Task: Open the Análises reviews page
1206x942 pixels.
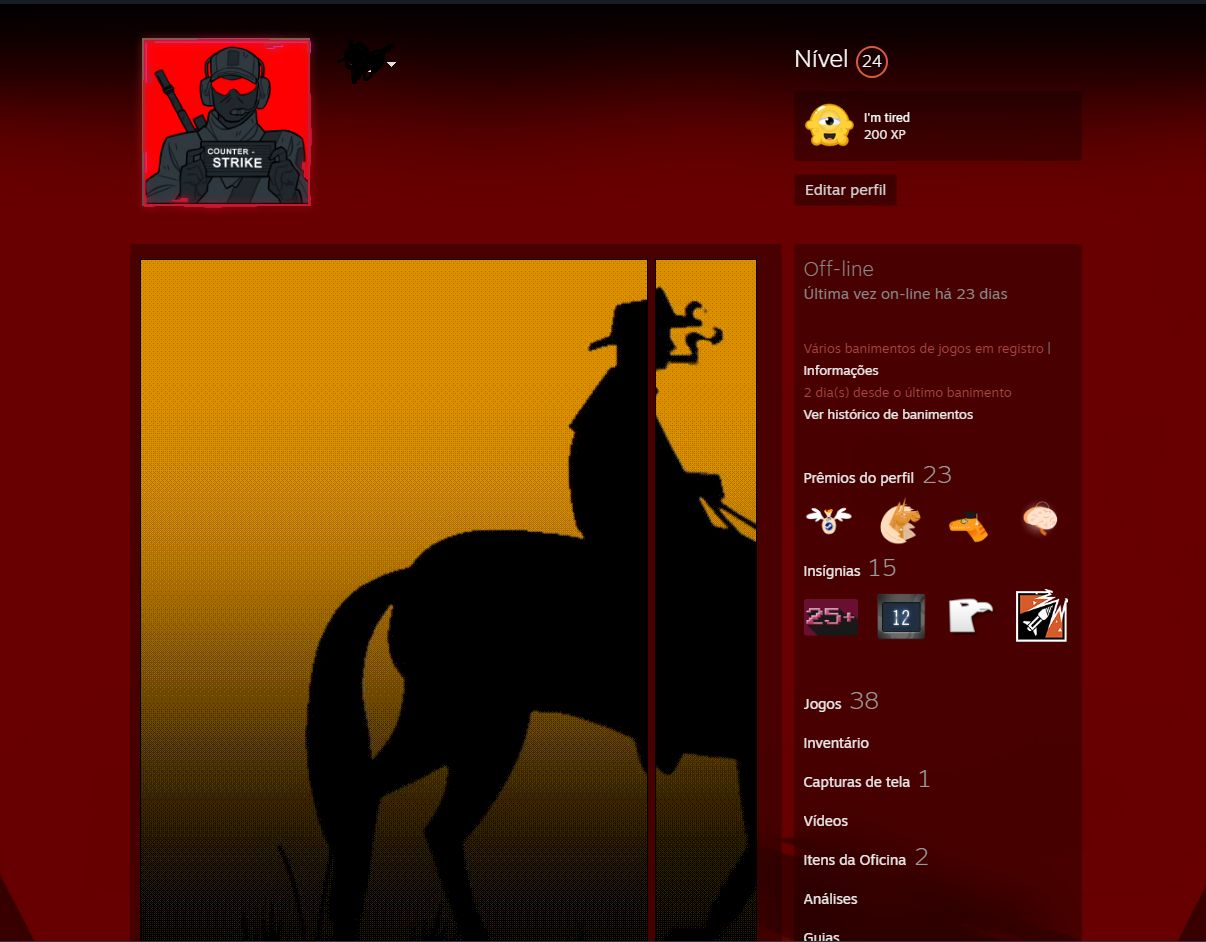Action: coord(830,899)
